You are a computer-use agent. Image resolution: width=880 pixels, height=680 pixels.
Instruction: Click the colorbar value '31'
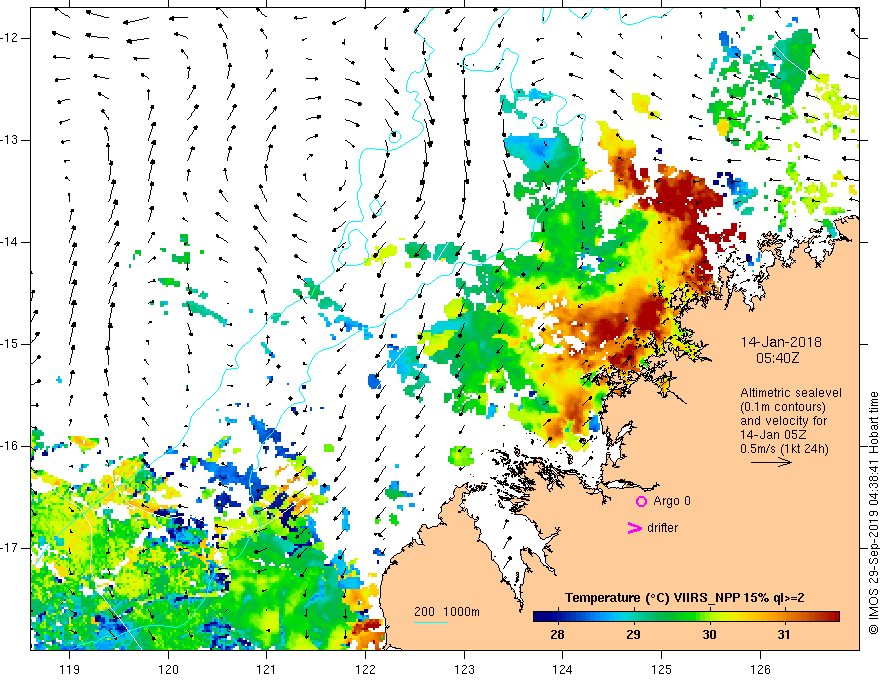[784, 635]
